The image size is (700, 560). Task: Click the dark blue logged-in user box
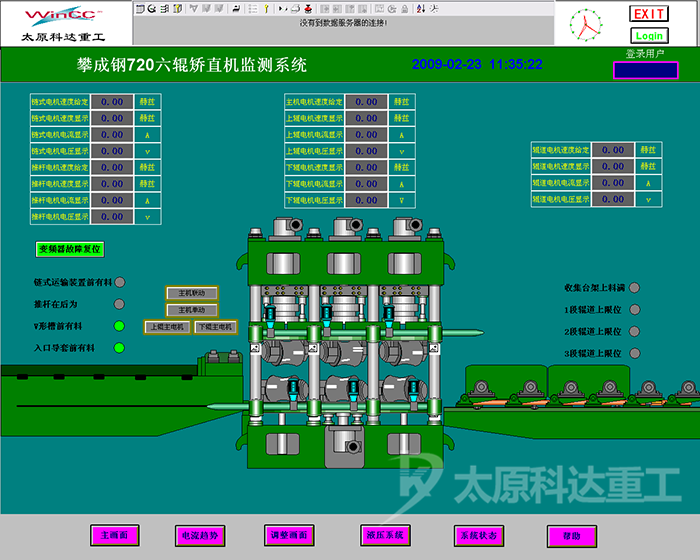[645, 70]
